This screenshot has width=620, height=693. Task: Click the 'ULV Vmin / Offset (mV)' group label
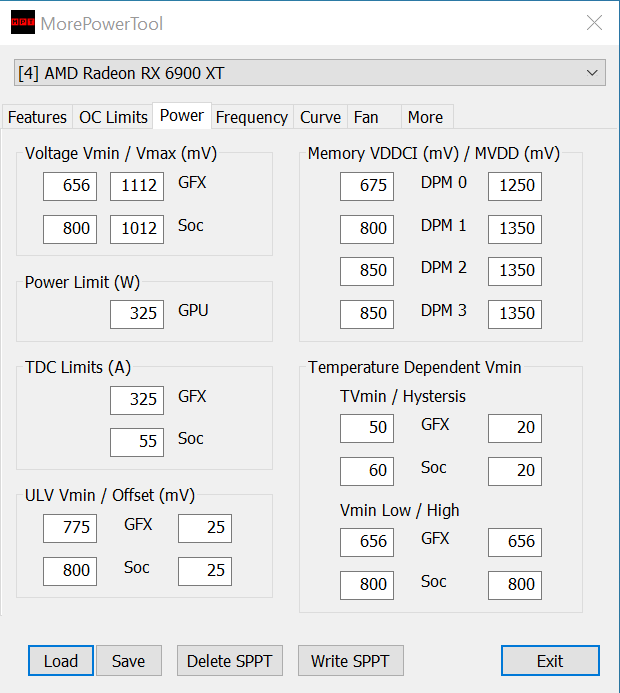click(x=110, y=495)
